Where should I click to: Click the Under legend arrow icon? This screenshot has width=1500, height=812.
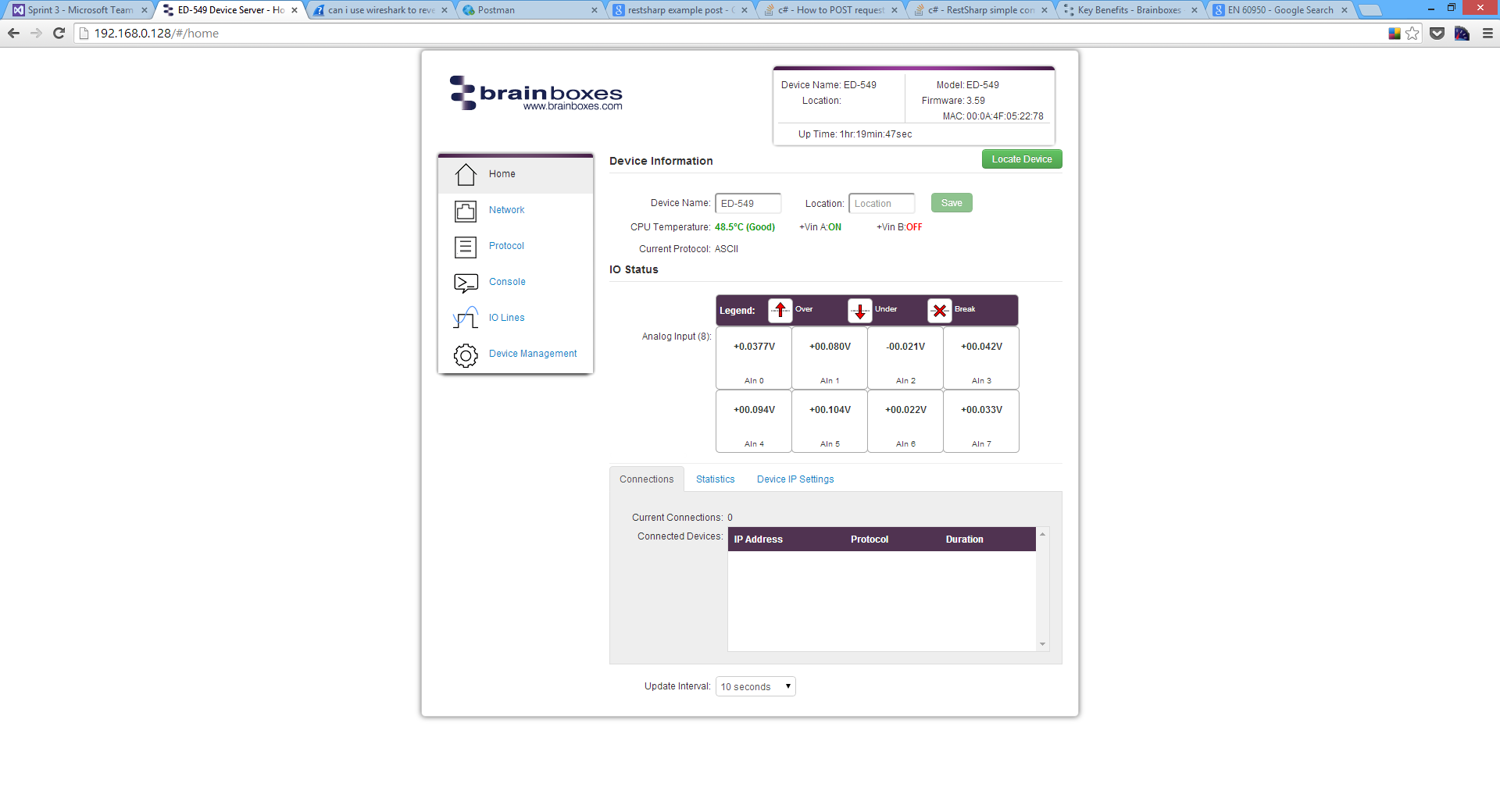click(859, 310)
